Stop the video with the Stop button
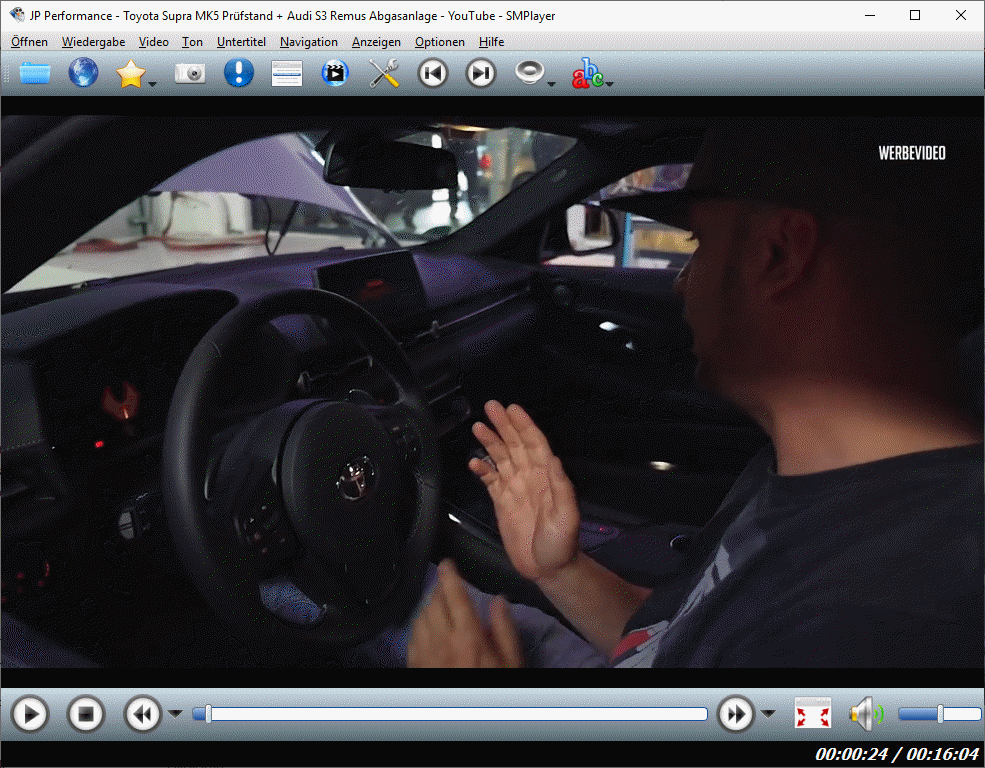 (x=85, y=714)
